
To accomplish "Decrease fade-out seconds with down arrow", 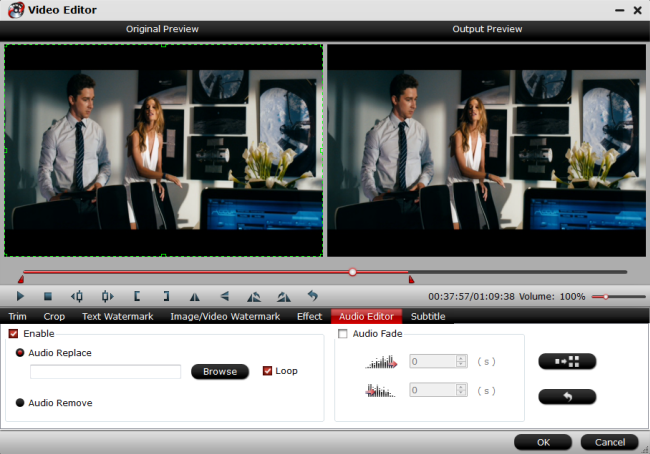I will [x=461, y=393].
